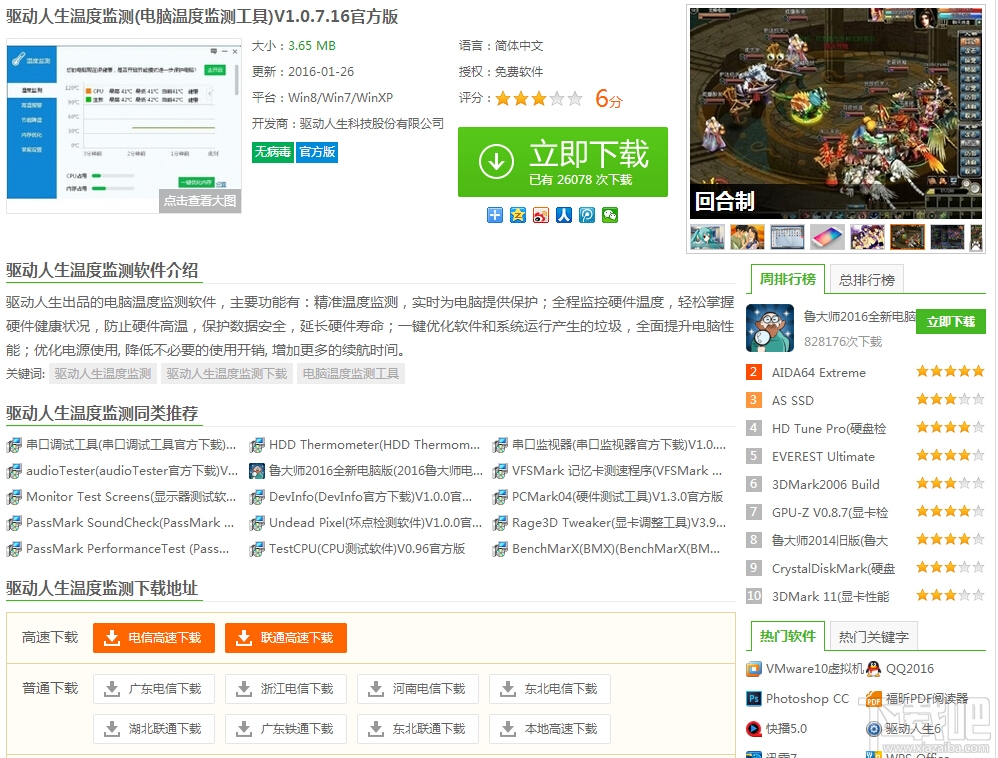The image size is (998, 758).
Task: Click green 无病毒 badge
Action: click(x=272, y=152)
